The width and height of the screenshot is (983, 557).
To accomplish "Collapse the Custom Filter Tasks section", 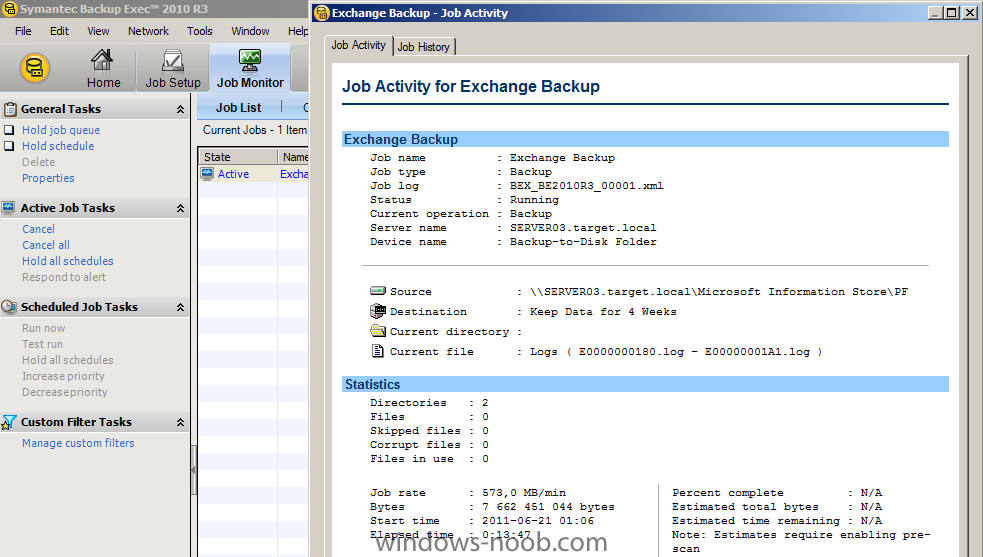I will [181, 422].
